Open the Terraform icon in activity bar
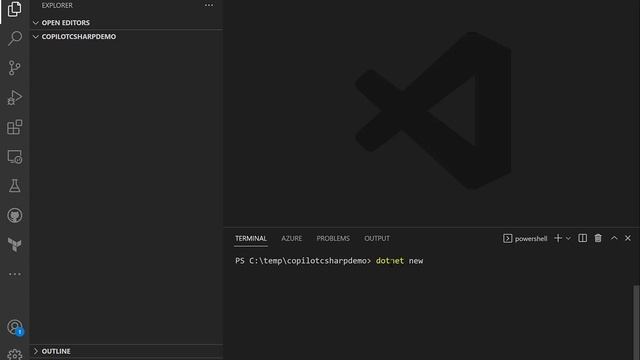The image size is (640, 360). tap(14, 244)
